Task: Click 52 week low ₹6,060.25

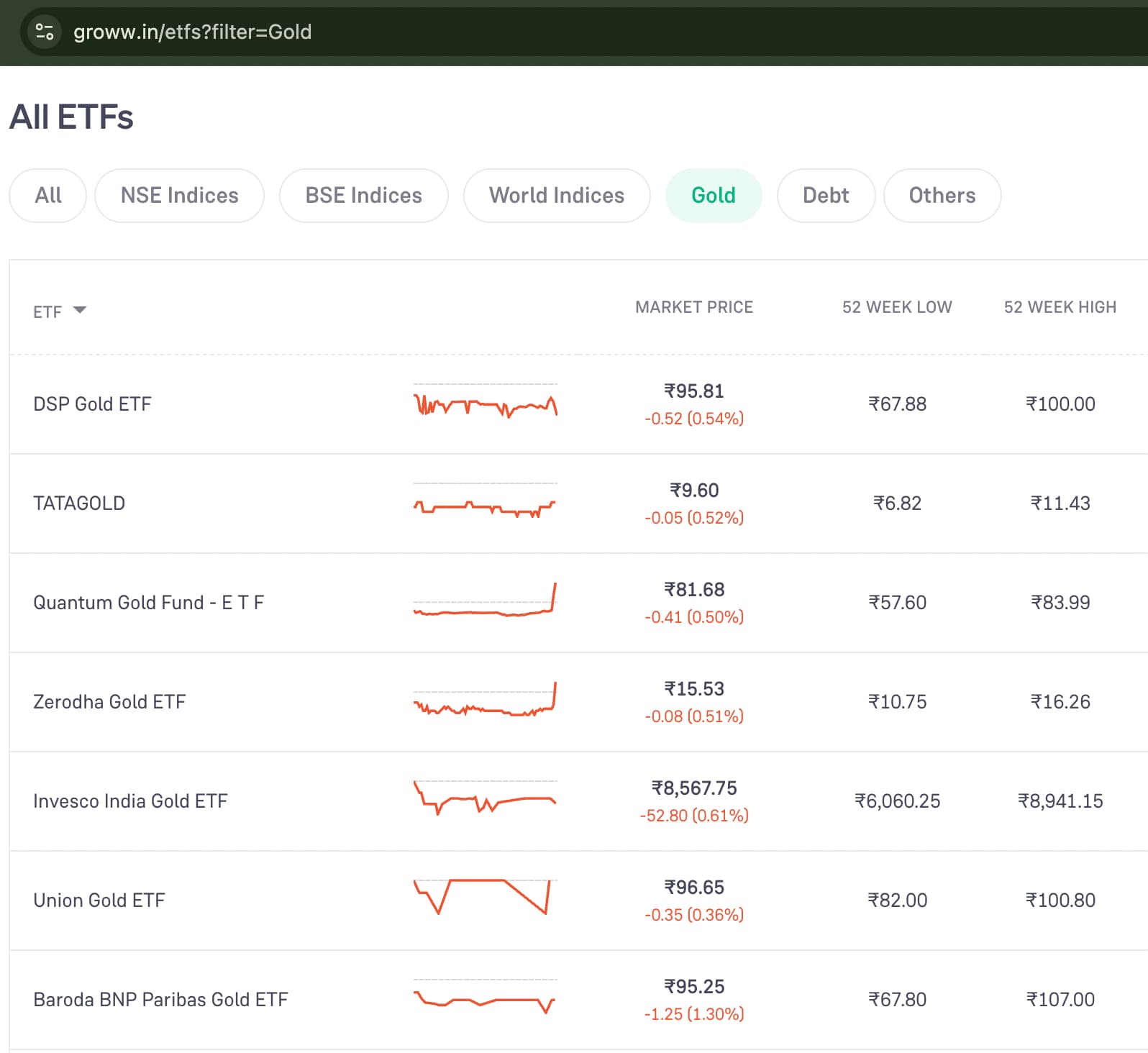Action: point(897,801)
